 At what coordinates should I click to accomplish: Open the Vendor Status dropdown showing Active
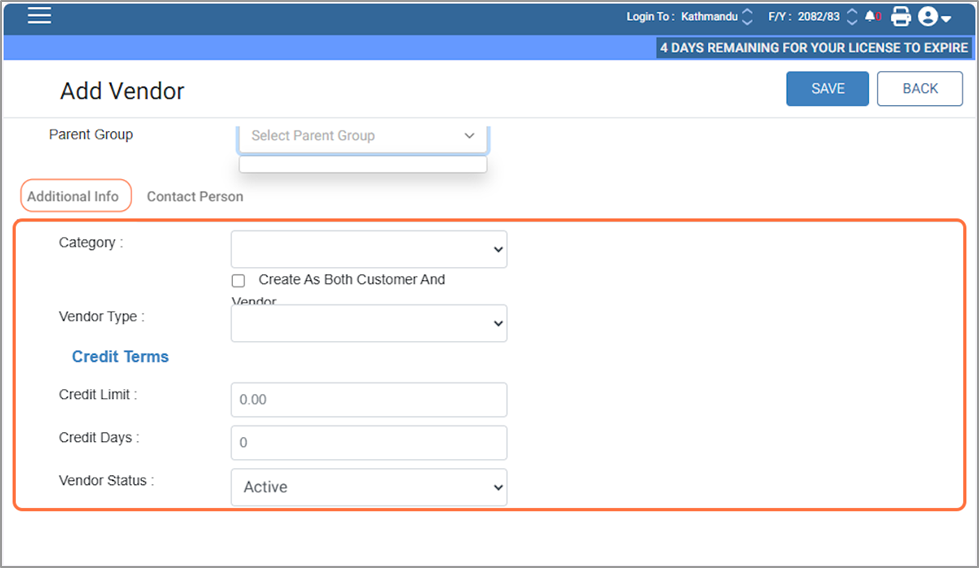368,487
